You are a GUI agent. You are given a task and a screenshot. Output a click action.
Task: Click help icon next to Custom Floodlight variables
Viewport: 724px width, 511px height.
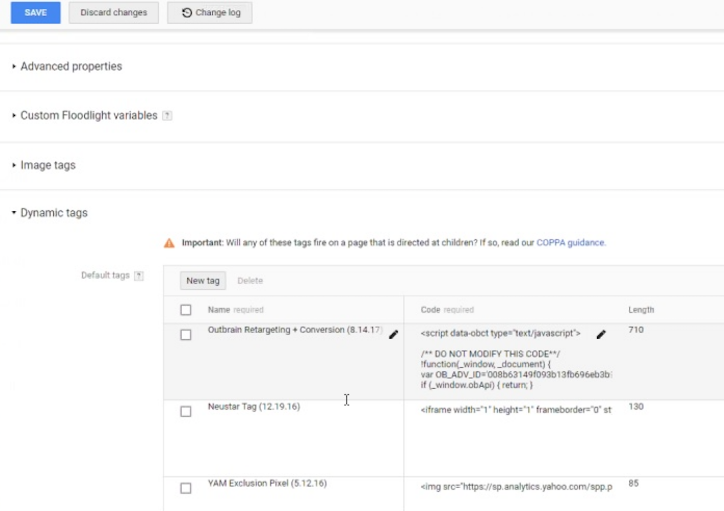[167, 116]
